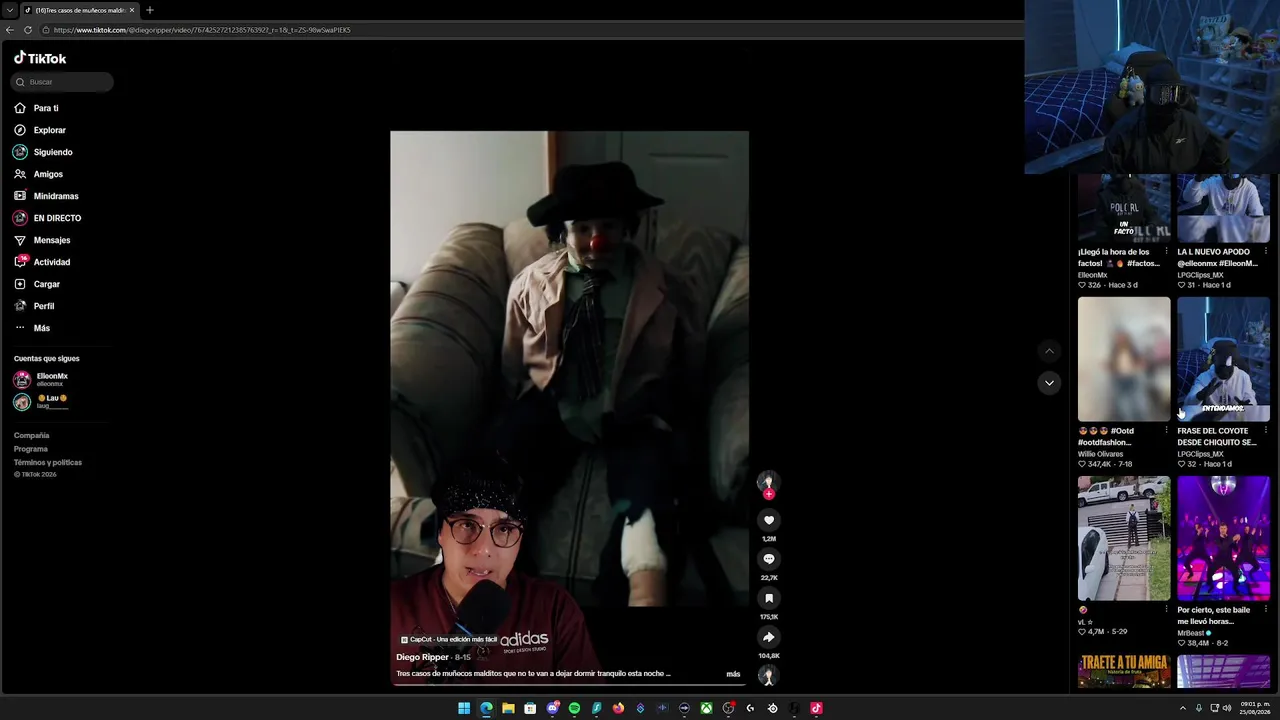Open options for '¡Llegó la hora' video

point(1166,252)
